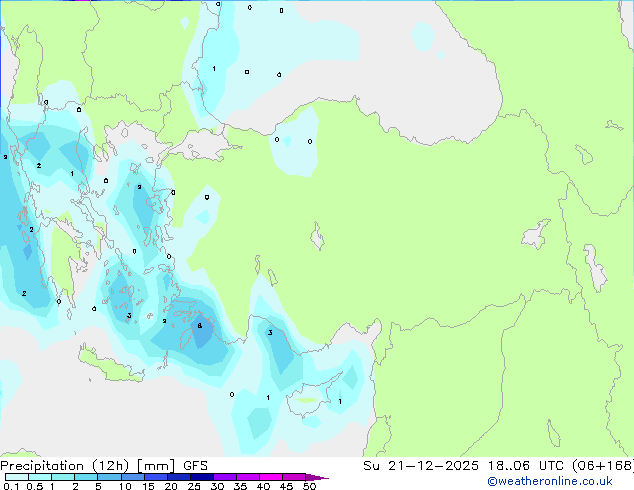Click the "40" legend label
The width and height of the screenshot is (634, 490).
click(263, 486)
